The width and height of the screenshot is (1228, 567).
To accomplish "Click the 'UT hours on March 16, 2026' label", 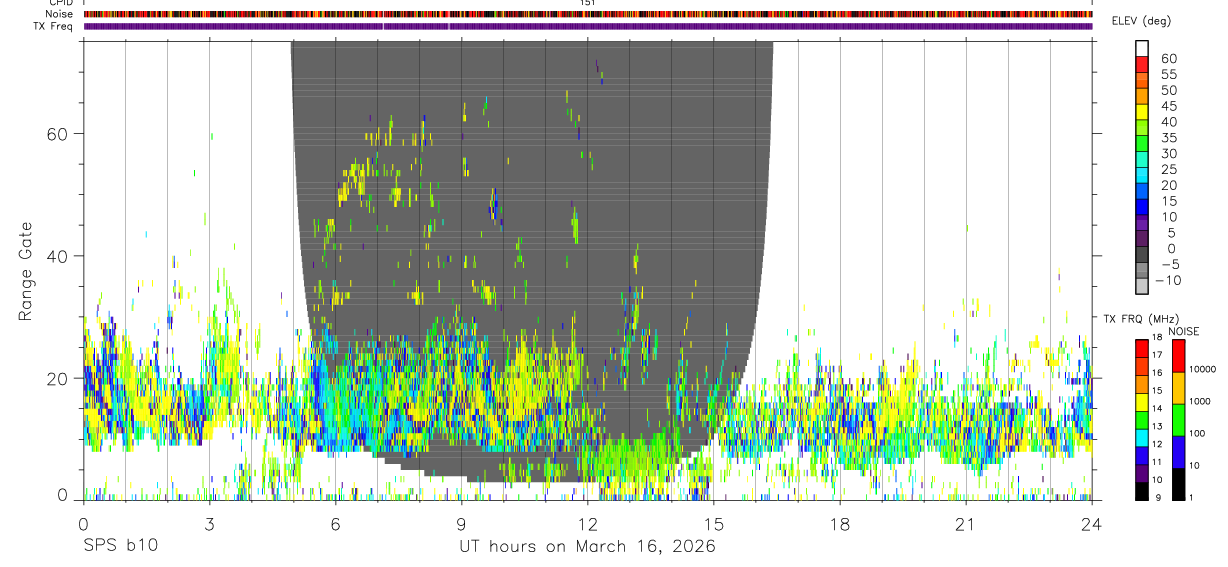I will pos(587,547).
